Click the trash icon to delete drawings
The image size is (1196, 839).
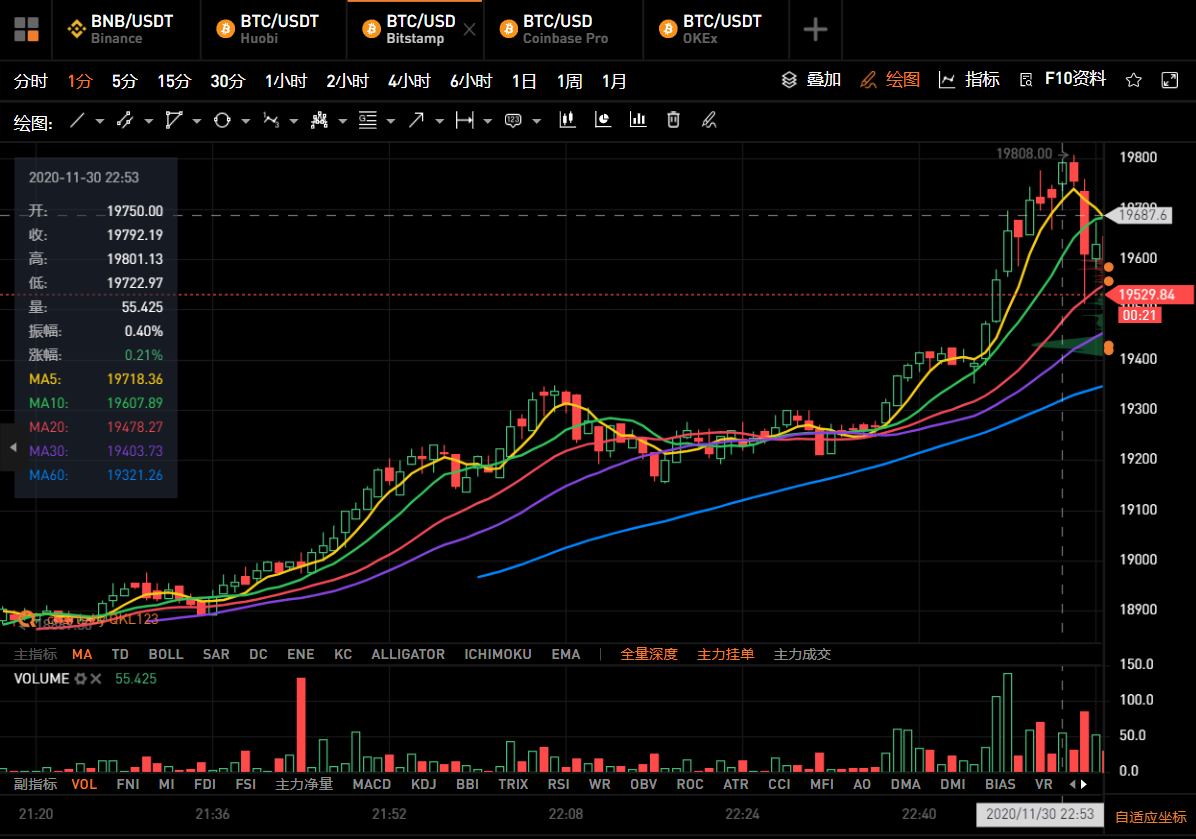[673, 121]
